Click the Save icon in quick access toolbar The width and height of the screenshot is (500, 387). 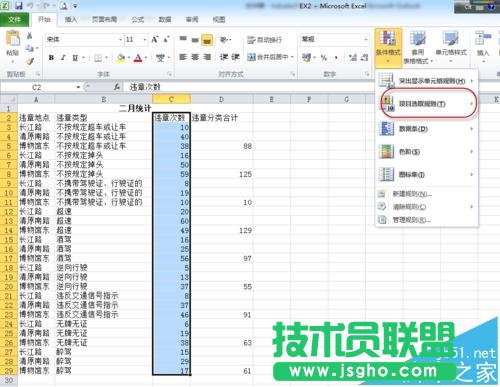19,6
